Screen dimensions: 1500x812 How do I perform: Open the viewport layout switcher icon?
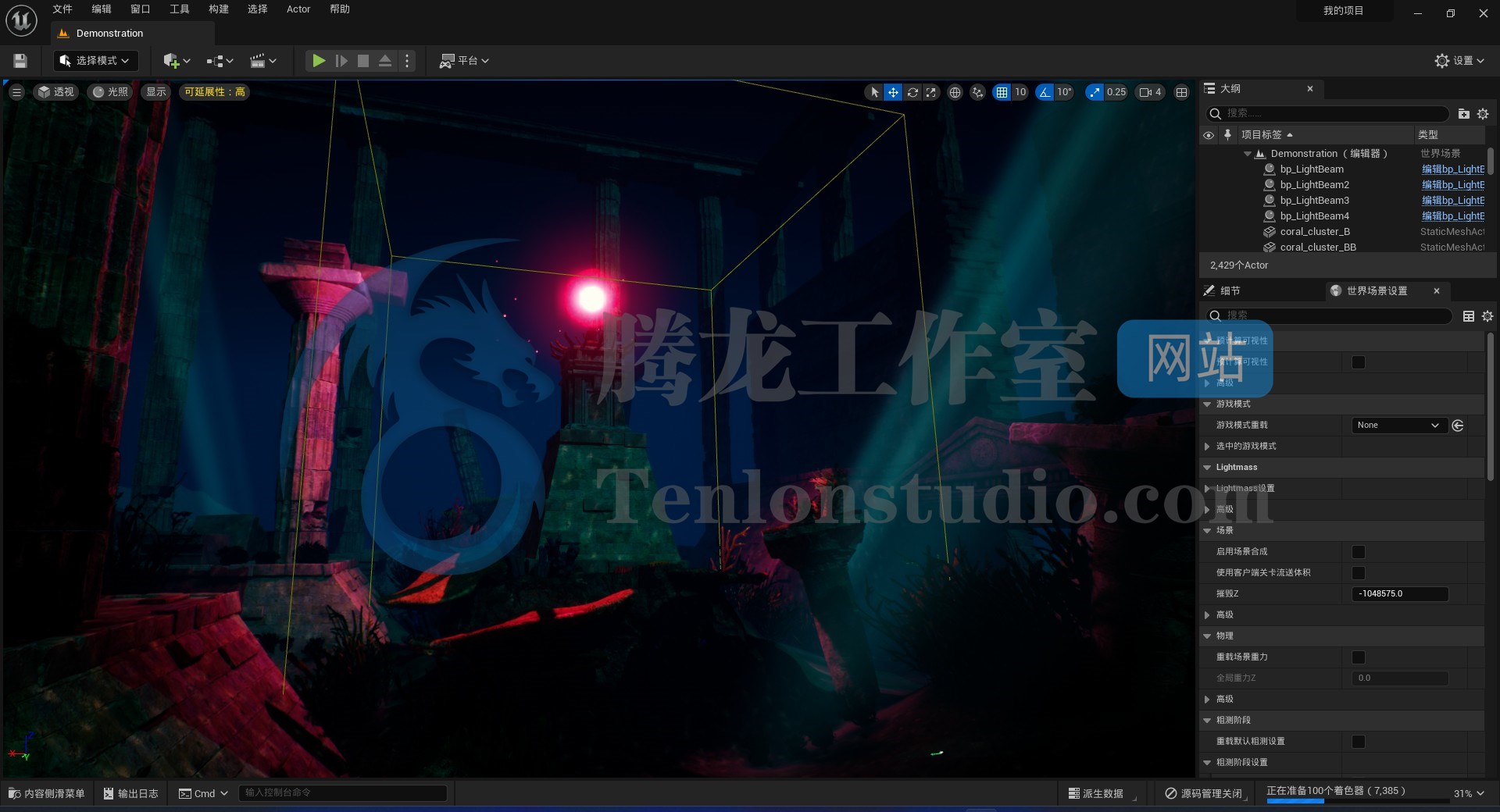tap(1182, 92)
